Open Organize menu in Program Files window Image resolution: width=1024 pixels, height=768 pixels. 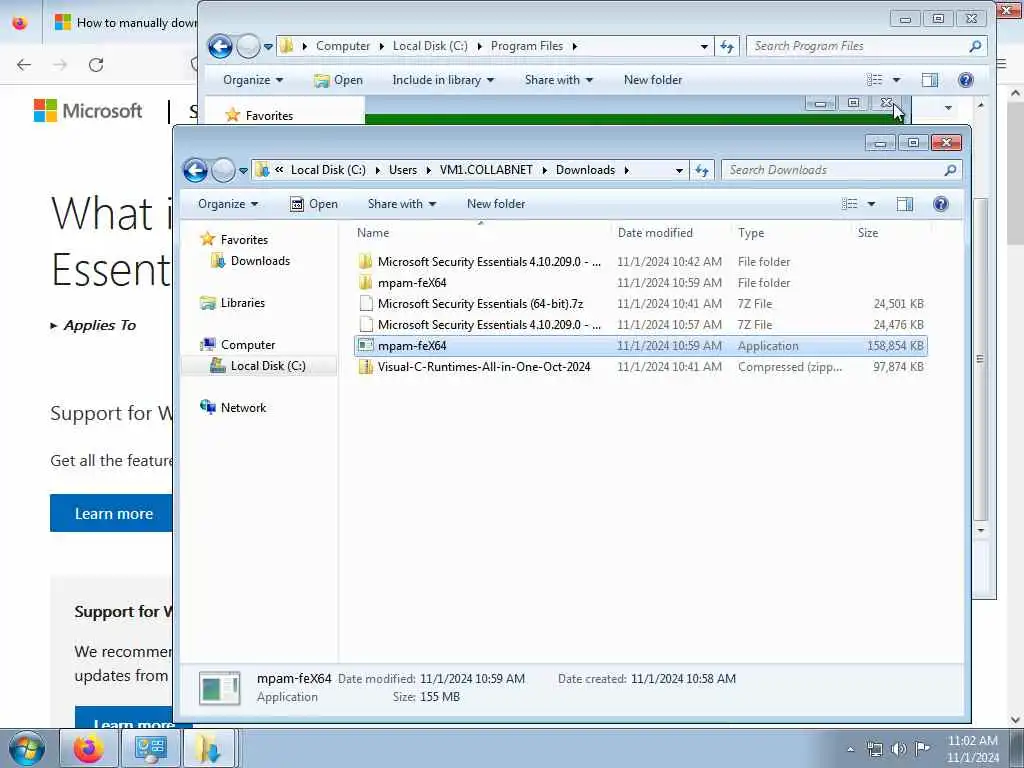tap(253, 80)
